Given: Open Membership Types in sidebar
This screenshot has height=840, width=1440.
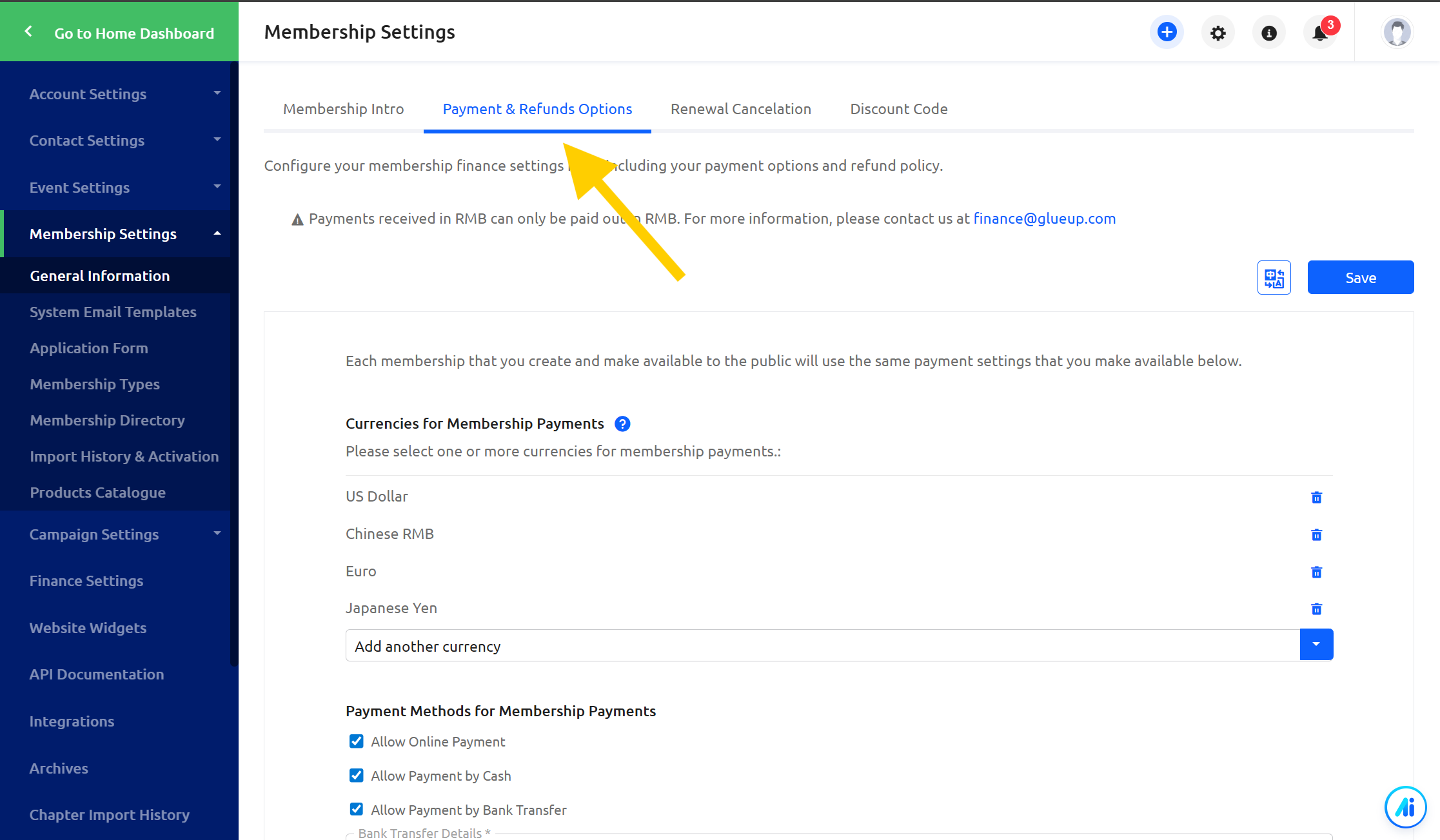Looking at the screenshot, I should coord(95,384).
